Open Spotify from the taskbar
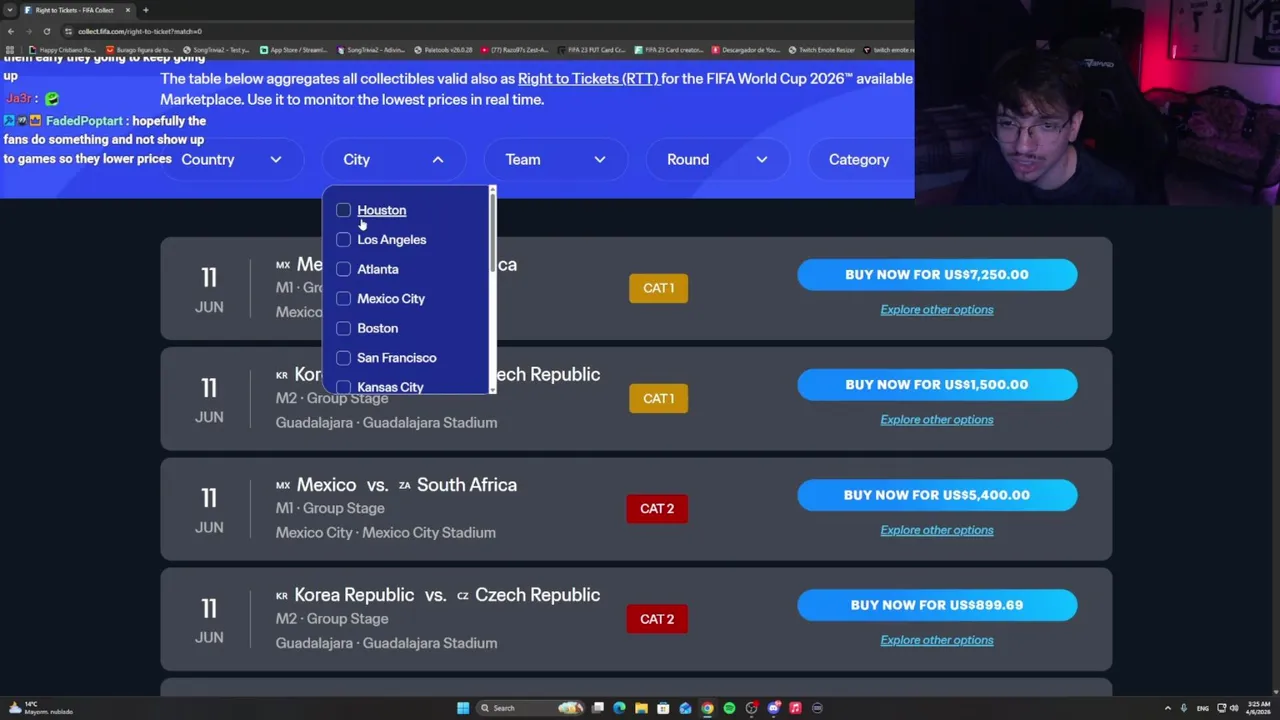Viewport: 1280px width, 720px height. (729, 708)
